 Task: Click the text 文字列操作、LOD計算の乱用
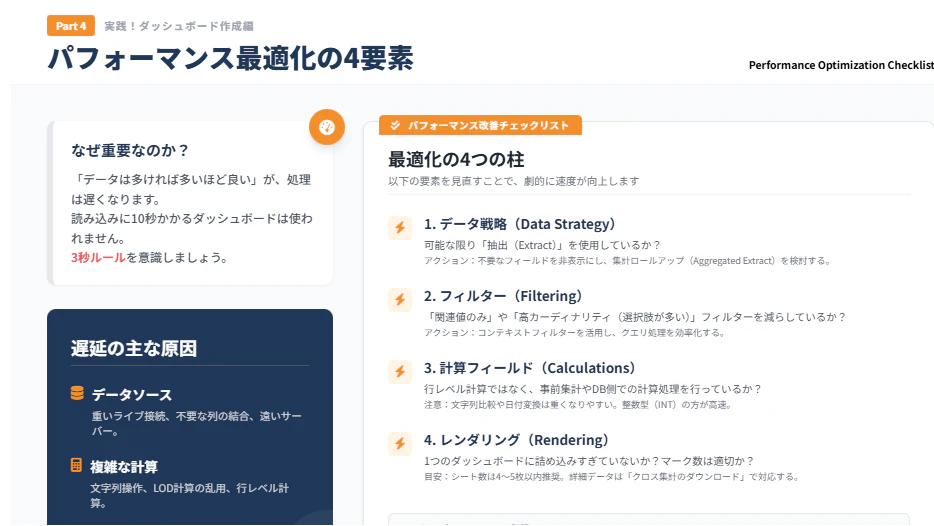point(160,488)
